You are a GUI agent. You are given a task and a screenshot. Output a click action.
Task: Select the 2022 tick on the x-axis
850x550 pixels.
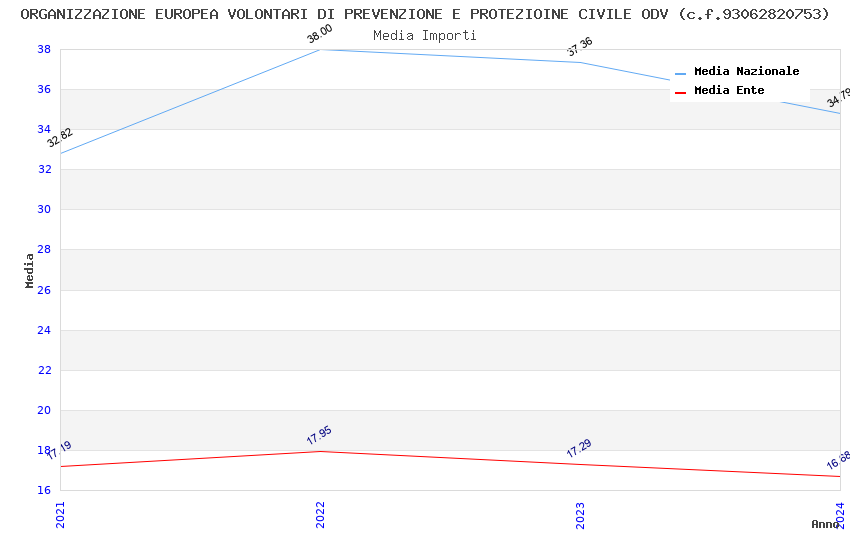(x=320, y=513)
